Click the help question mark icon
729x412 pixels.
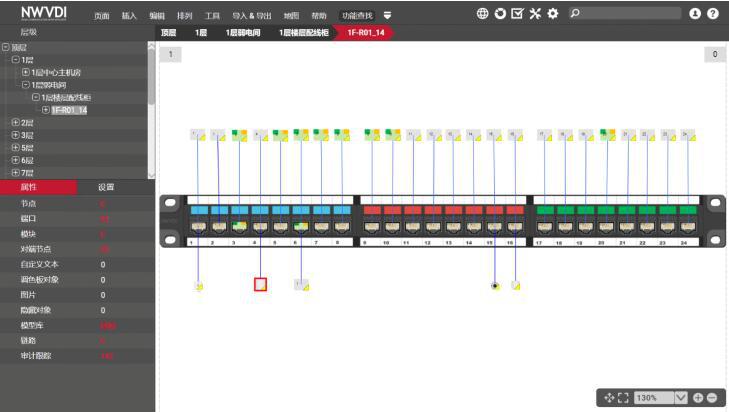(x=713, y=14)
